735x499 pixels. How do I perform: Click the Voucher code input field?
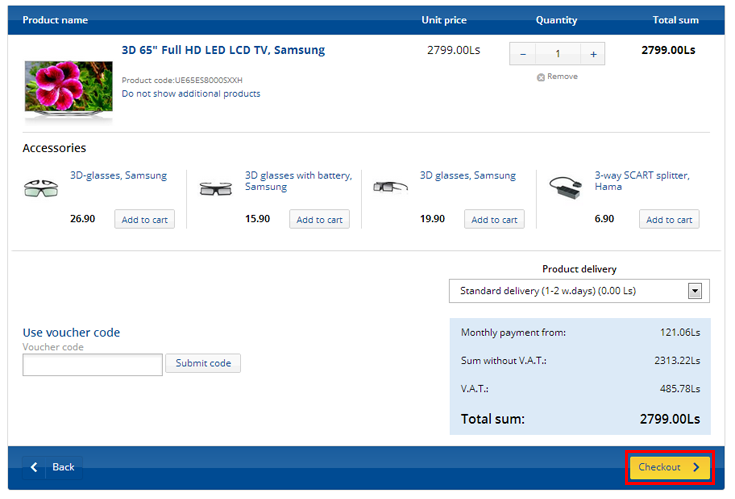click(x=92, y=365)
